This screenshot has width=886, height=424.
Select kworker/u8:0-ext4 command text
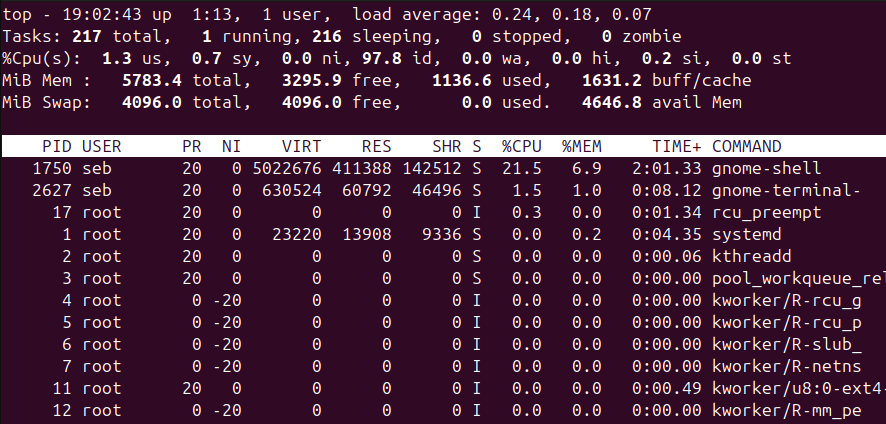(x=799, y=389)
